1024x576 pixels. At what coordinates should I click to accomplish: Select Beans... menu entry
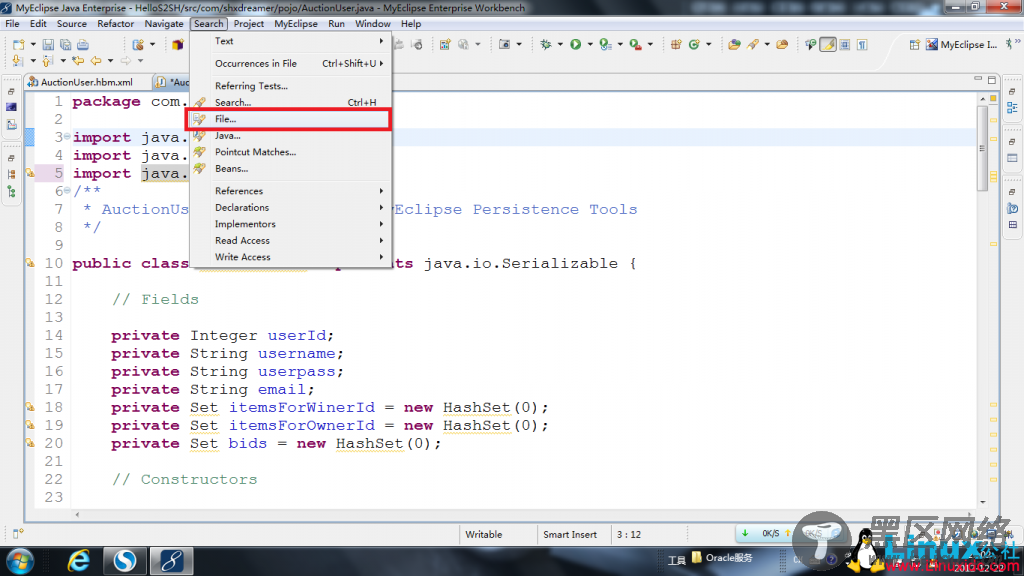[x=291, y=168]
